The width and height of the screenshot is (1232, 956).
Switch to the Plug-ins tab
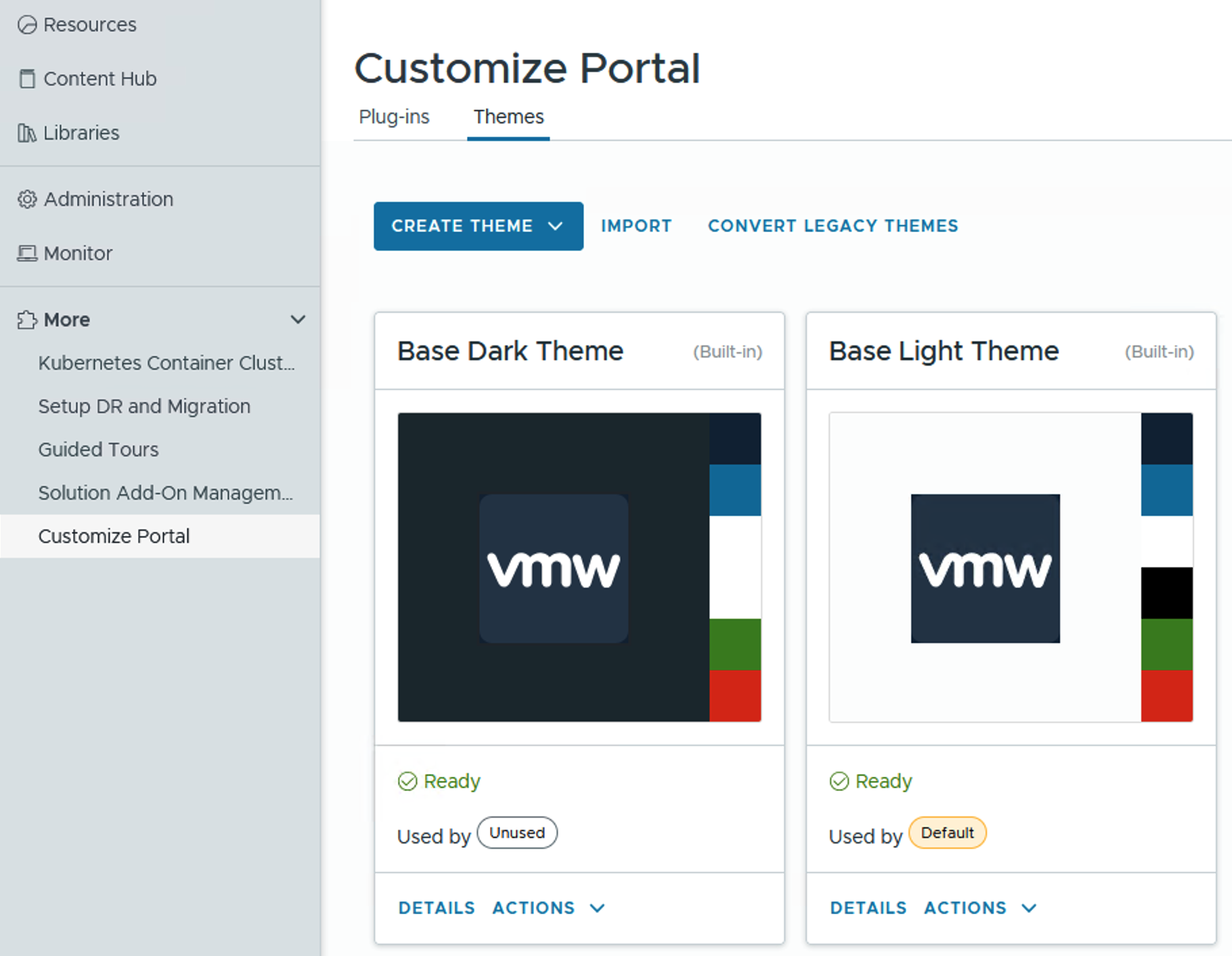[394, 117]
